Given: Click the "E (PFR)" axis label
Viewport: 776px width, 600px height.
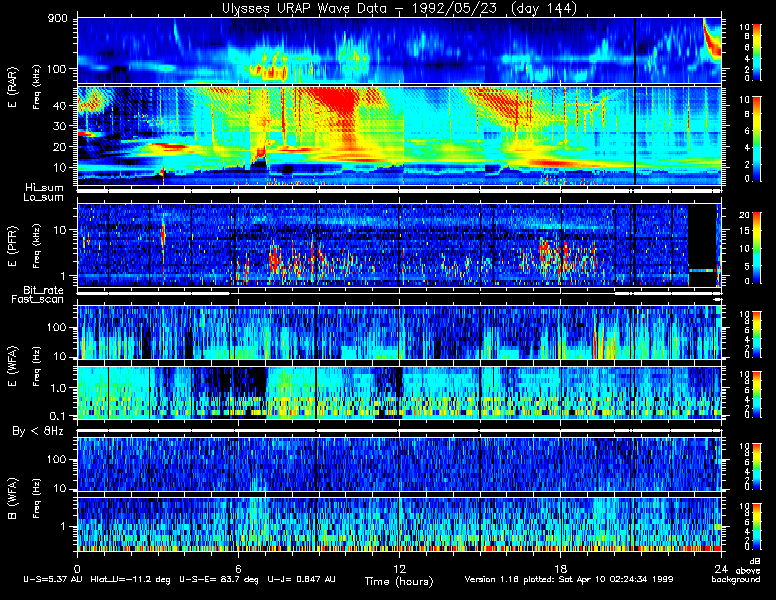Looking at the screenshot, I should [12, 246].
